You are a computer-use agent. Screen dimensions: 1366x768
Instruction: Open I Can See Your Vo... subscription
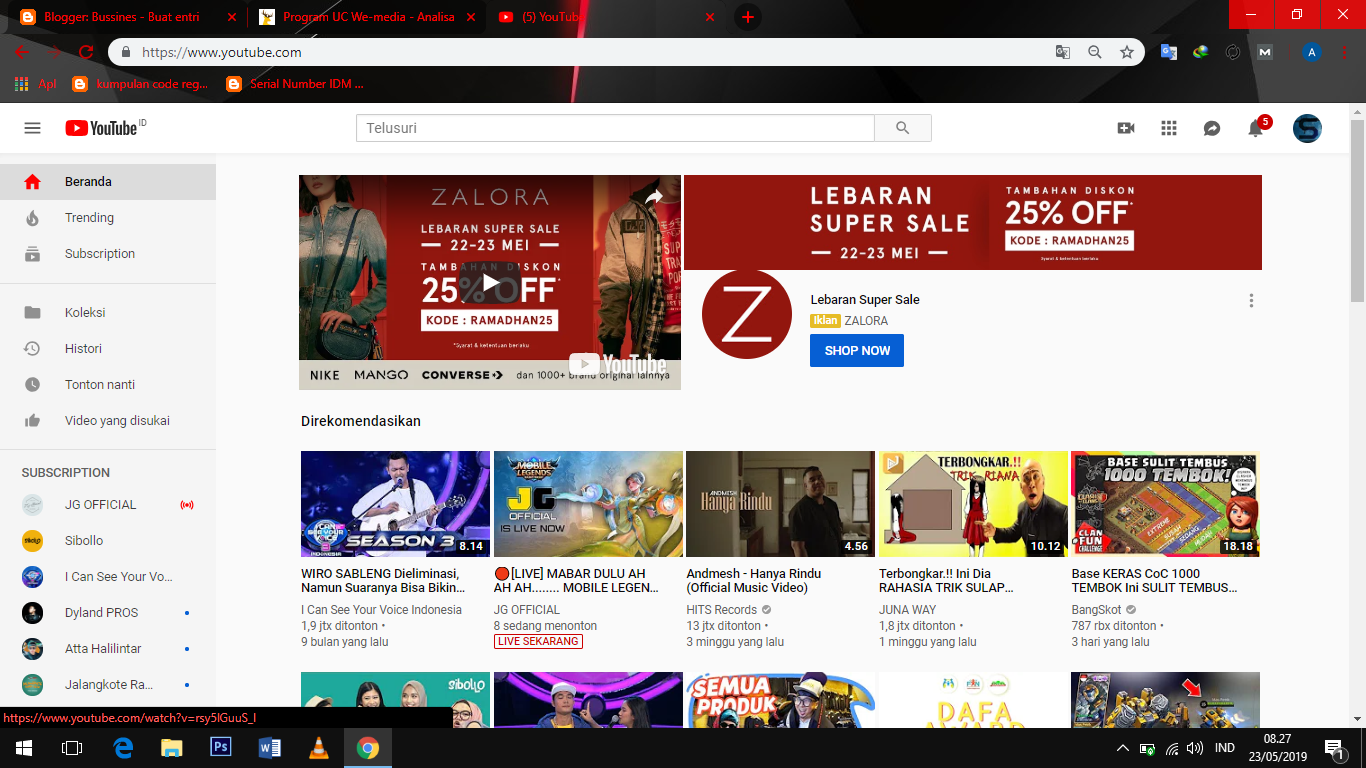tap(108, 577)
